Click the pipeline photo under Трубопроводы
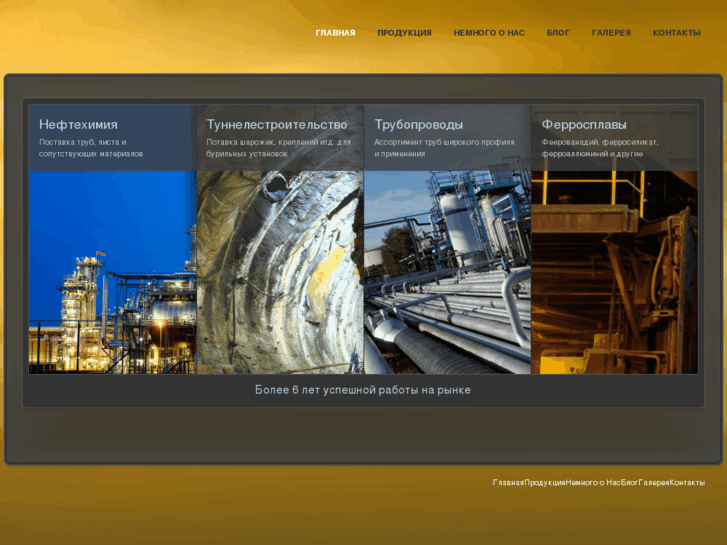Viewport: 727px width, 545px height. (447, 272)
